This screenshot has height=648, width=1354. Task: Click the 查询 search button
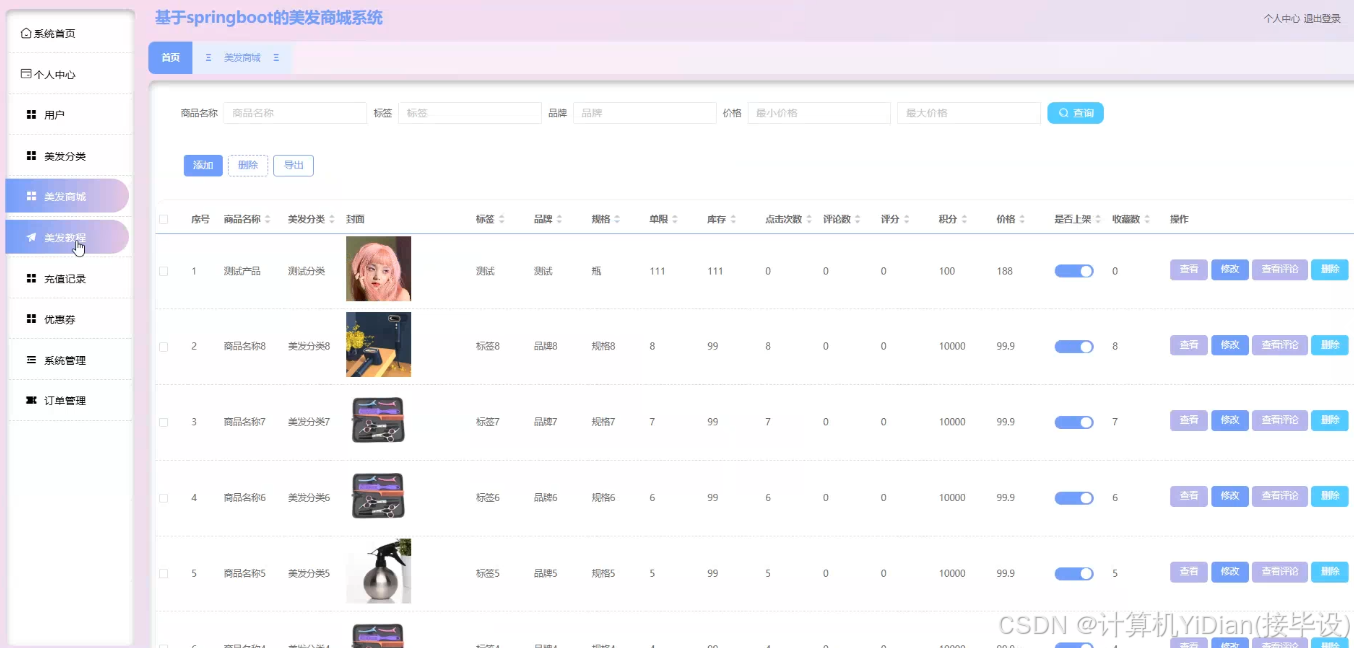[1075, 113]
